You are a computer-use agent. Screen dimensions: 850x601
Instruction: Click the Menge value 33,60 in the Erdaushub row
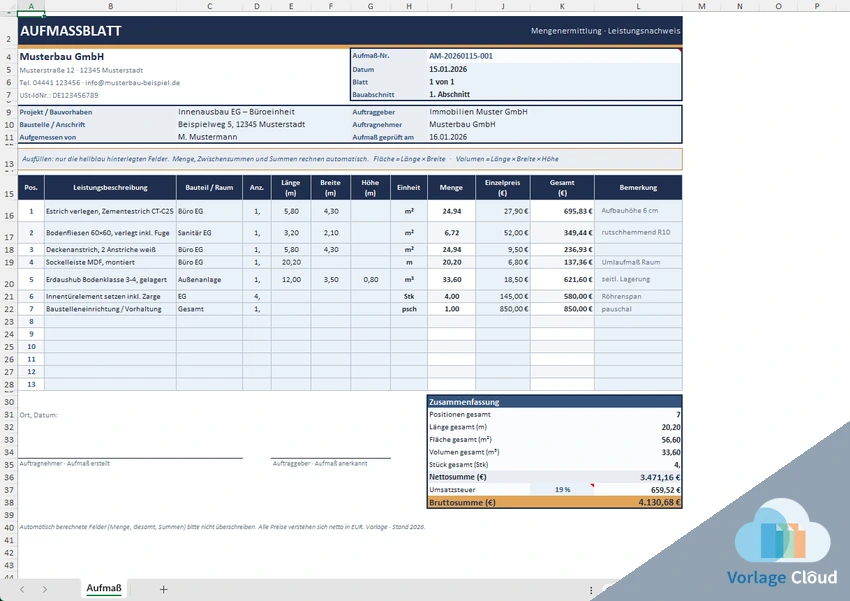point(451,280)
